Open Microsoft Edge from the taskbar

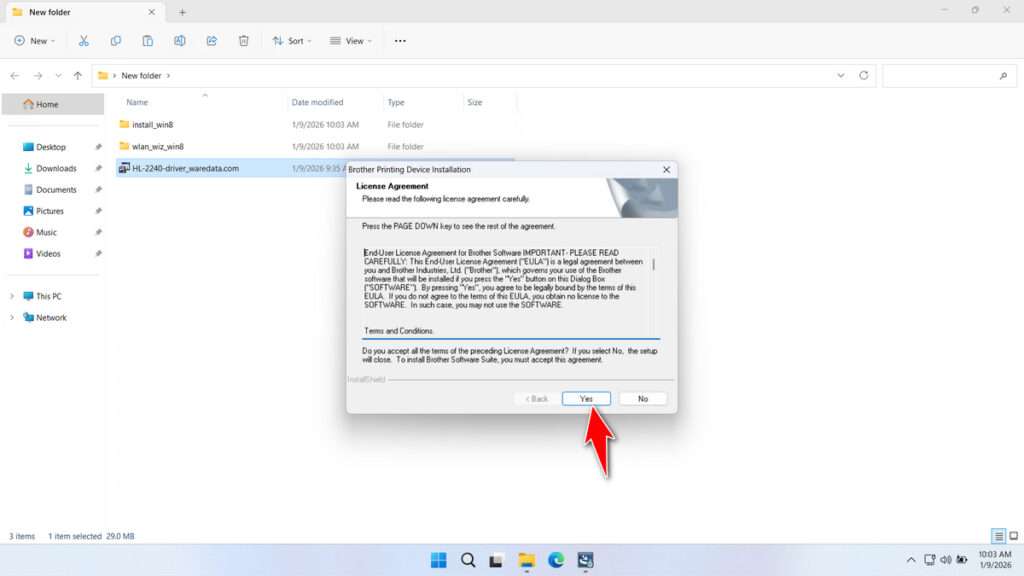coord(556,560)
